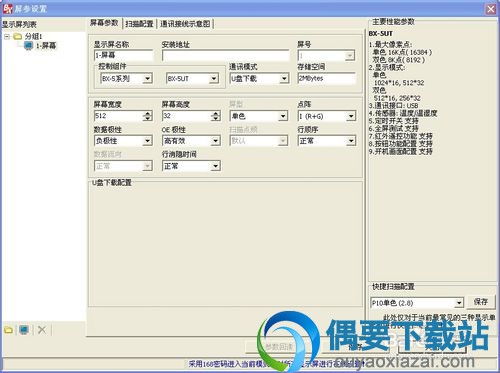
Task: Collapse the 分组1 tree node
Action: [x=7, y=36]
